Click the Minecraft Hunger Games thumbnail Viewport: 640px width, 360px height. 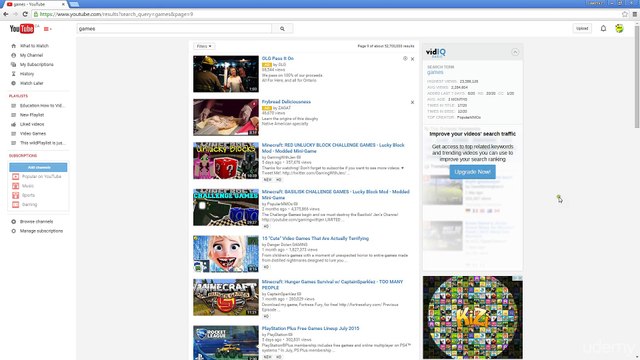coord(226,297)
